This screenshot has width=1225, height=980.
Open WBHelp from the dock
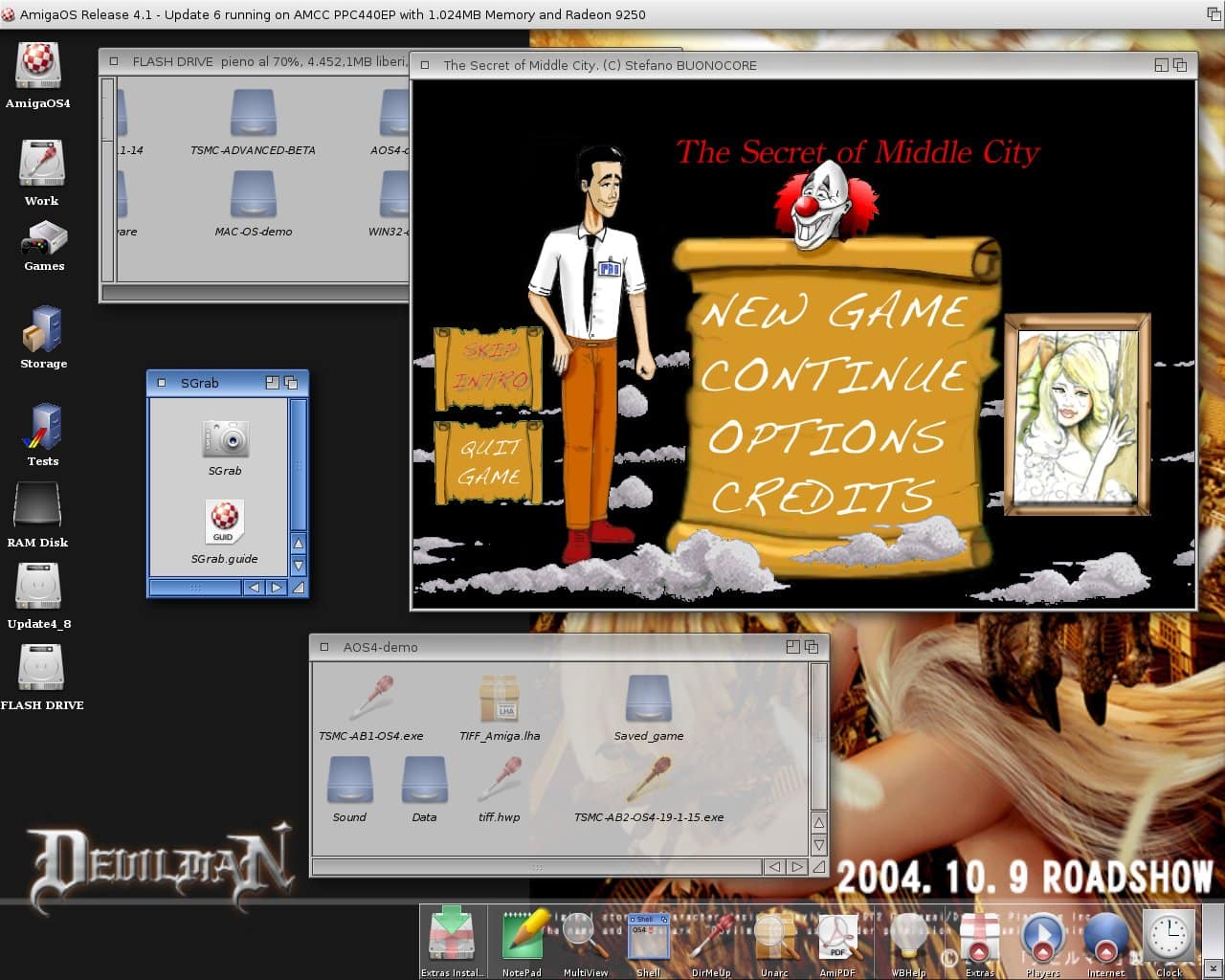[908, 936]
